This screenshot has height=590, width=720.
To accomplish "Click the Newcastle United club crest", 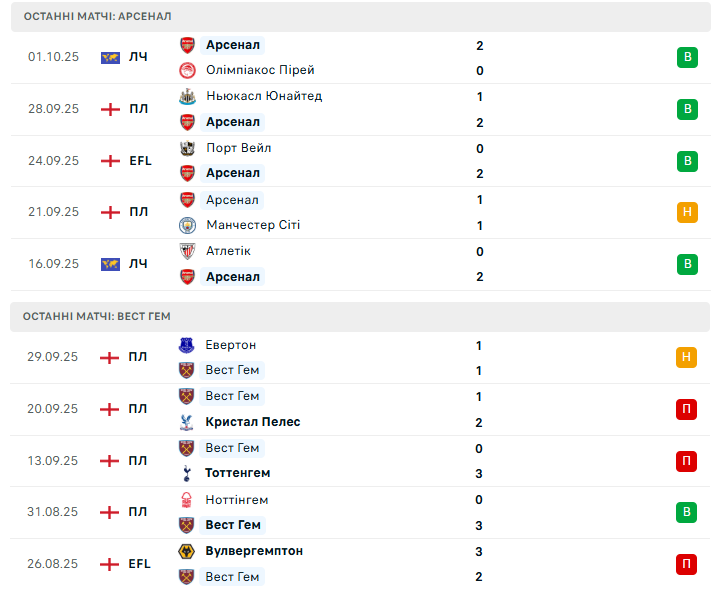I will click(x=187, y=96).
